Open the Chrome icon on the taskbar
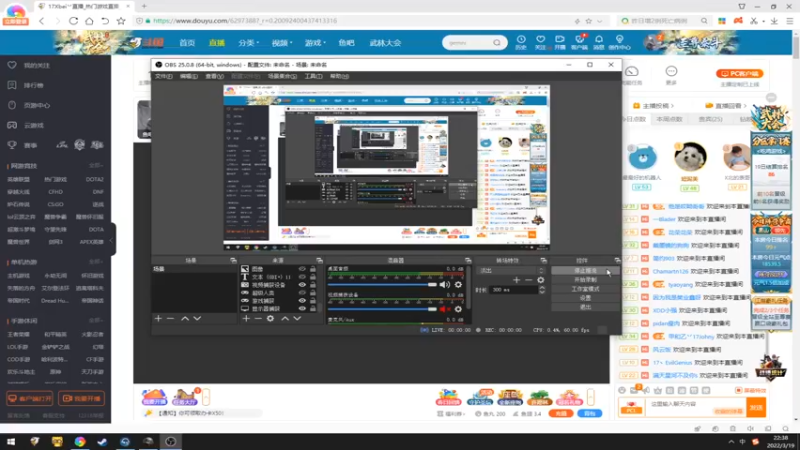This screenshot has height=450, width=800. coord(80,441)
